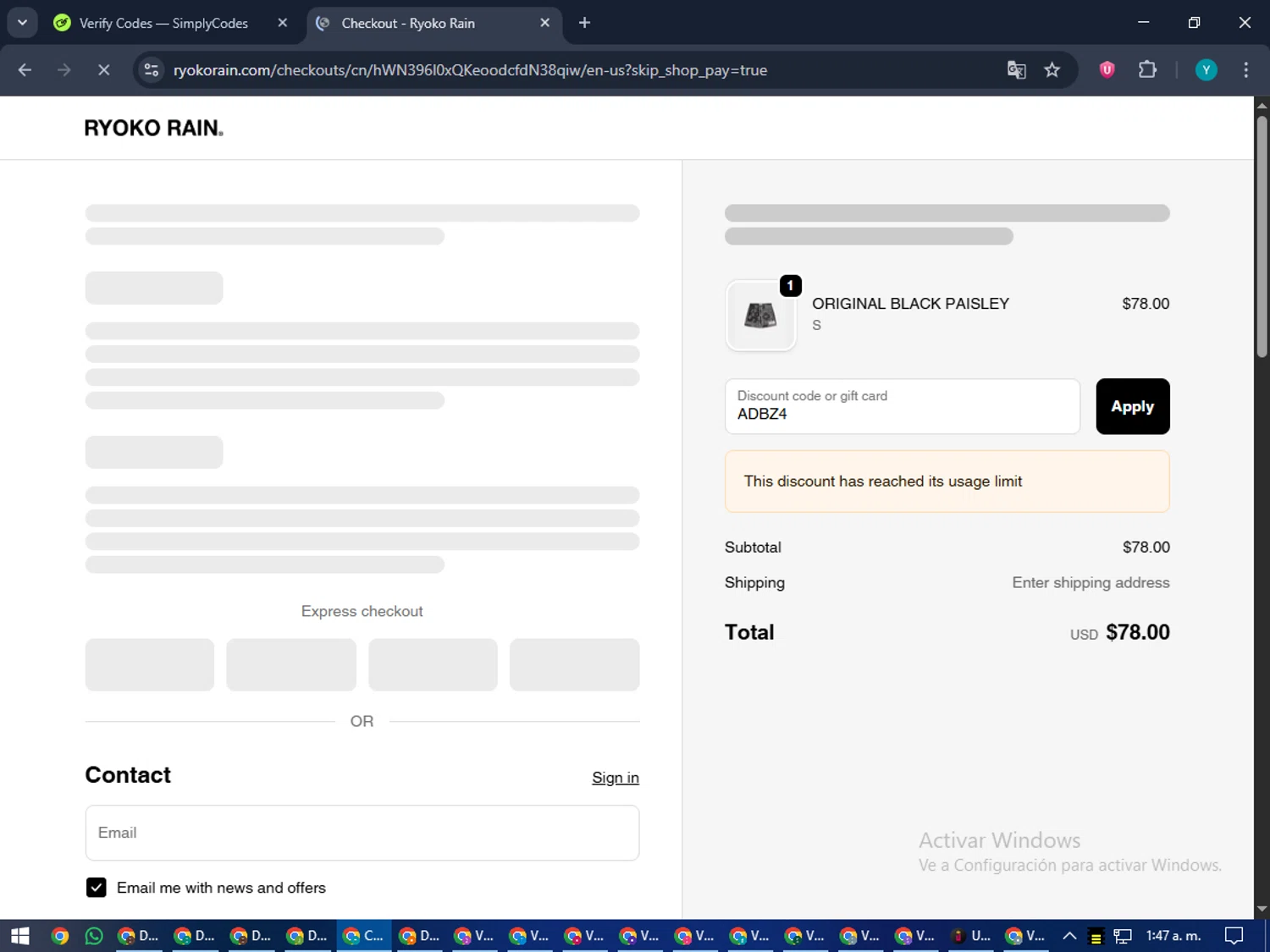Open the uBlock shield extension icon
The image size is (1270, 952).
[1107, 70]
